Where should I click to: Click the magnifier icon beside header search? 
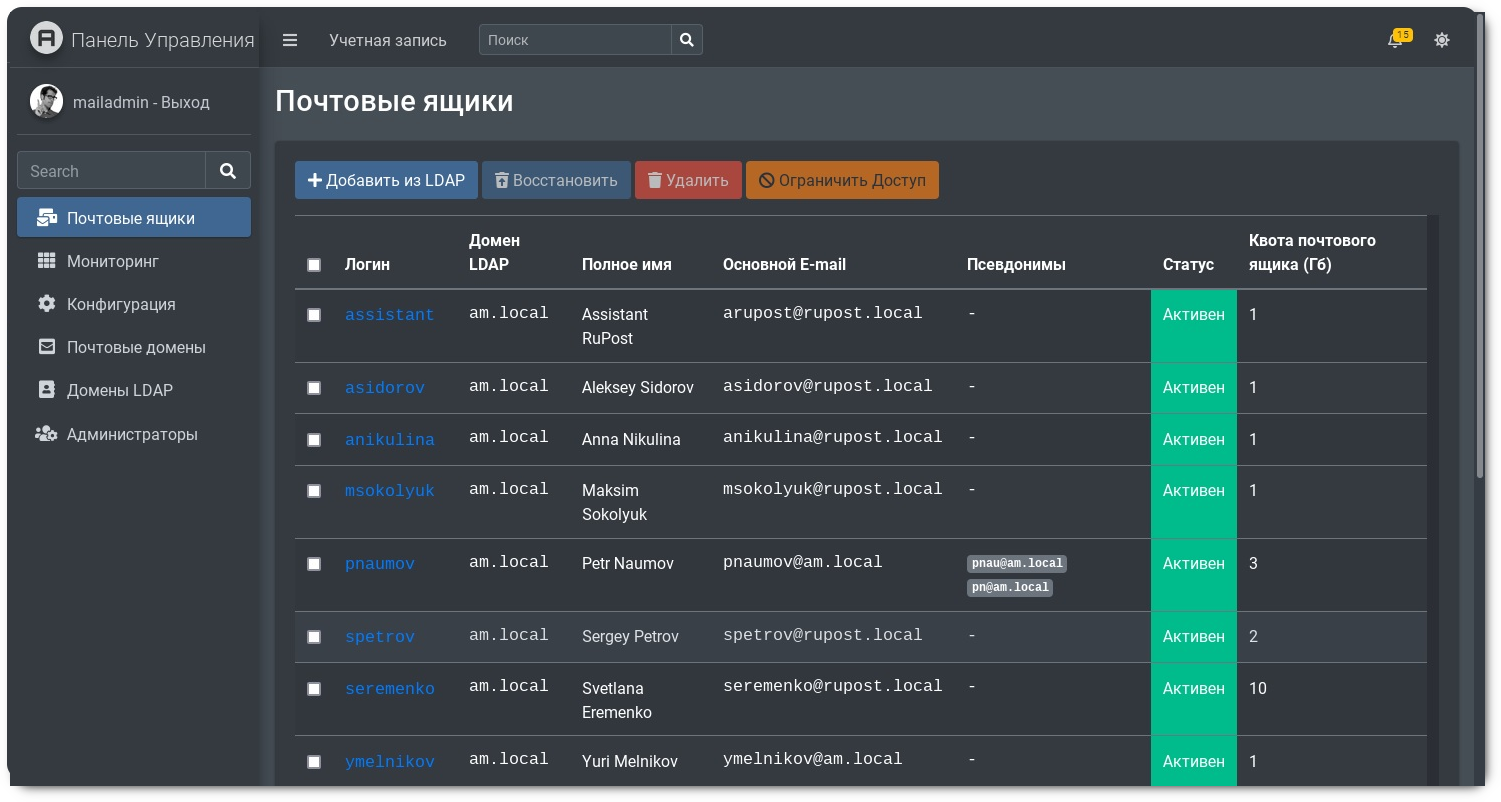687,40
